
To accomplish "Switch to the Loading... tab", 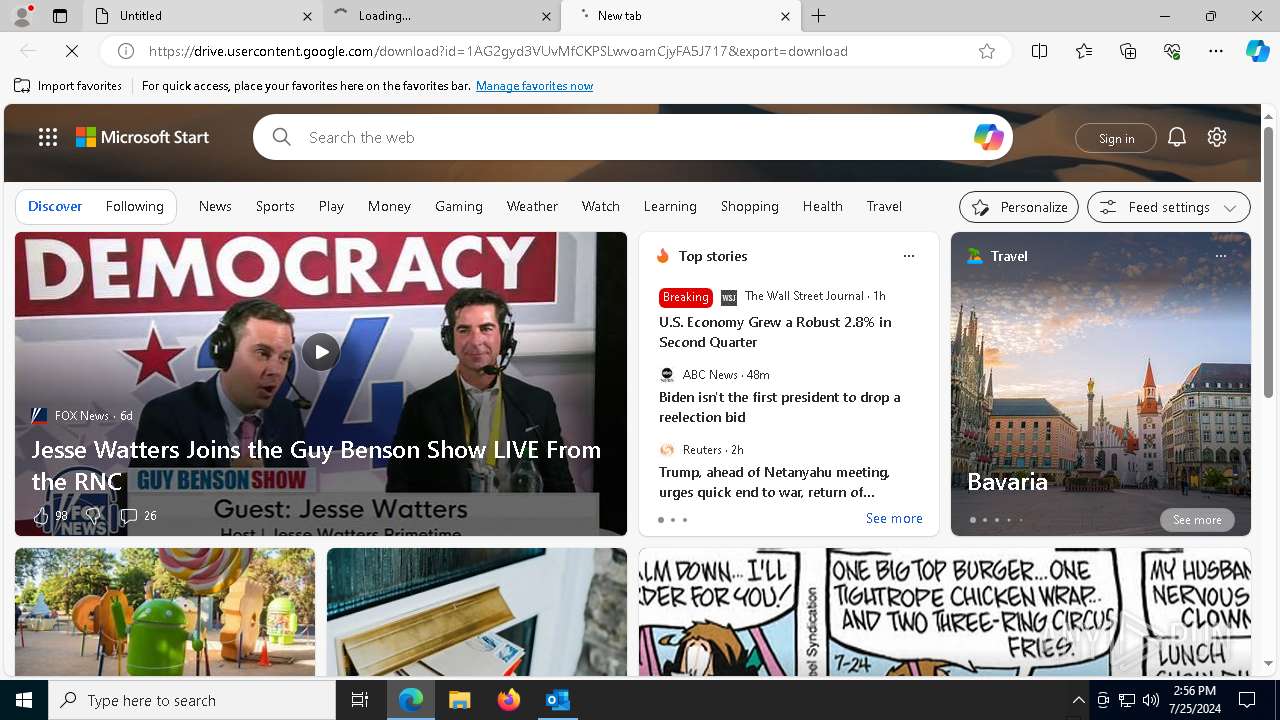I will click(x=442, y=16).
